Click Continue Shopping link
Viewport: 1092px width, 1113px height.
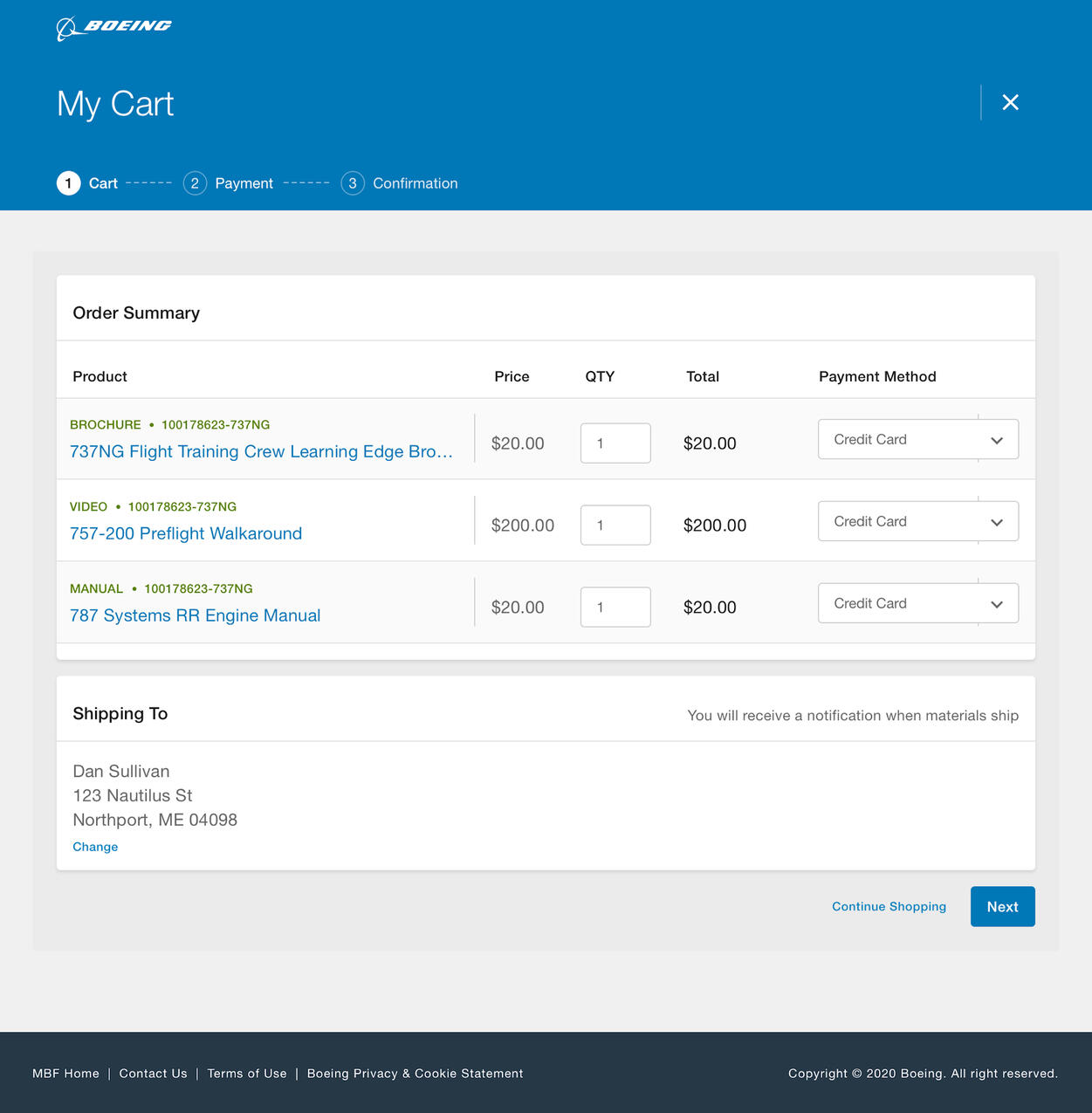point(889,906)
